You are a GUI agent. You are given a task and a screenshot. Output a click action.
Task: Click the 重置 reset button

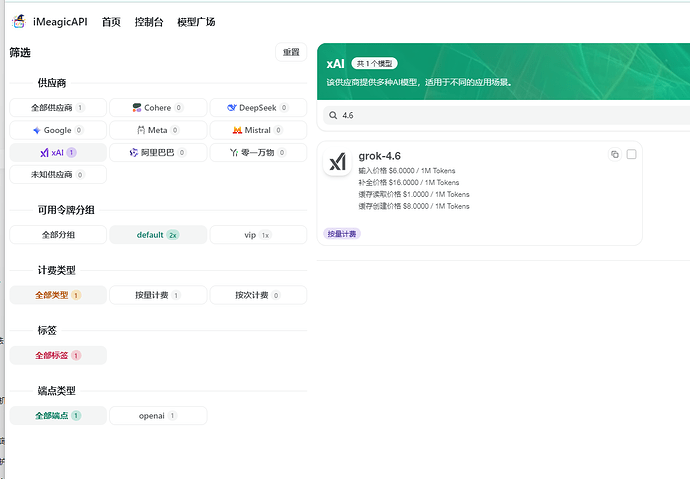[x=291, y=52]
